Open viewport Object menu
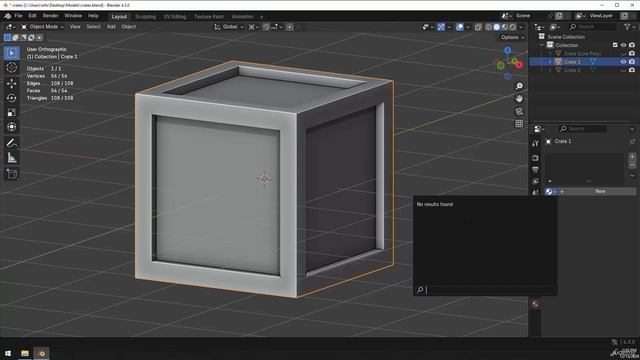This screenshot has height=360, width=640. tap(129, 27)
